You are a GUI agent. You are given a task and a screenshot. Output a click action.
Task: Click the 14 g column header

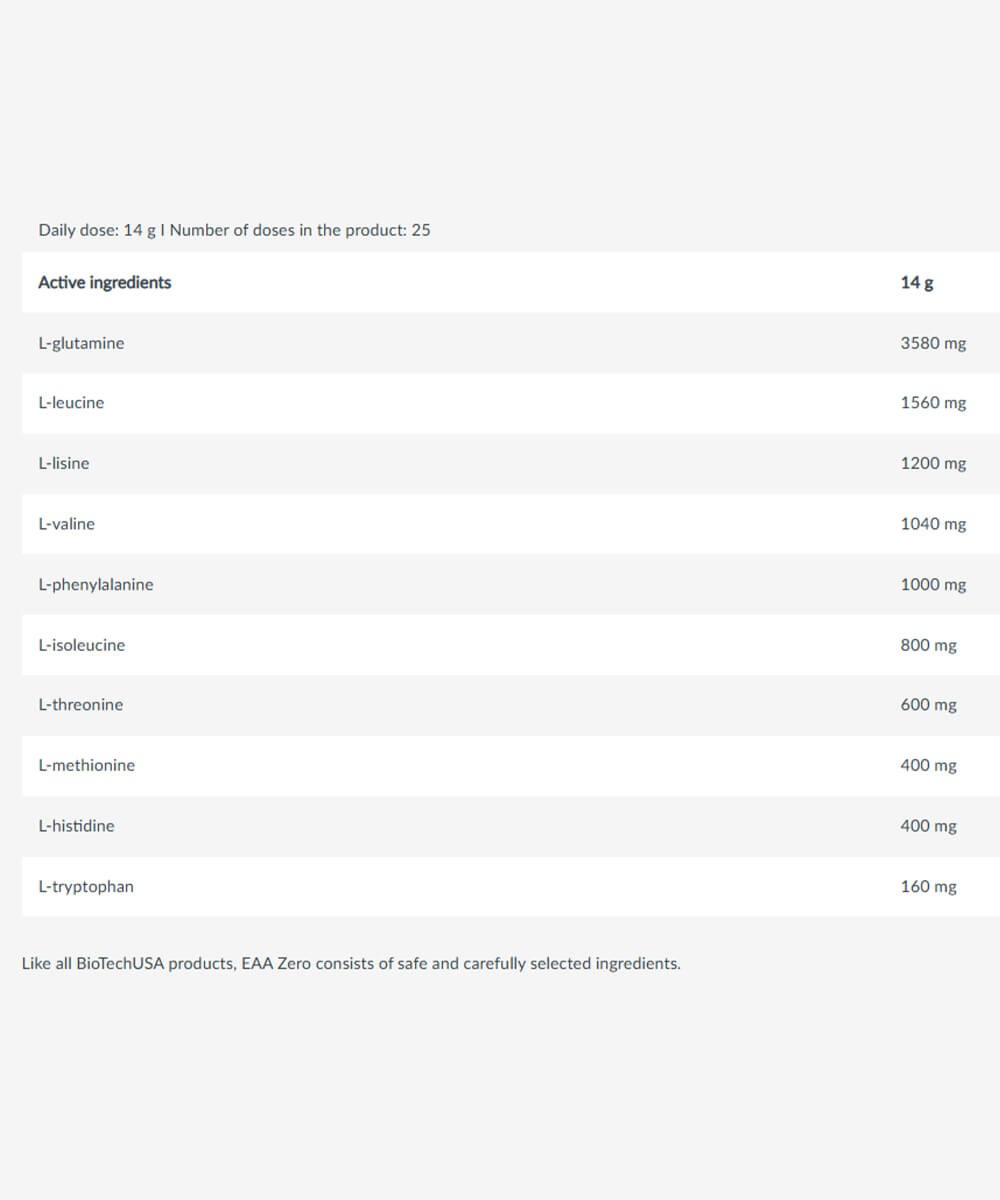(917, 282)
